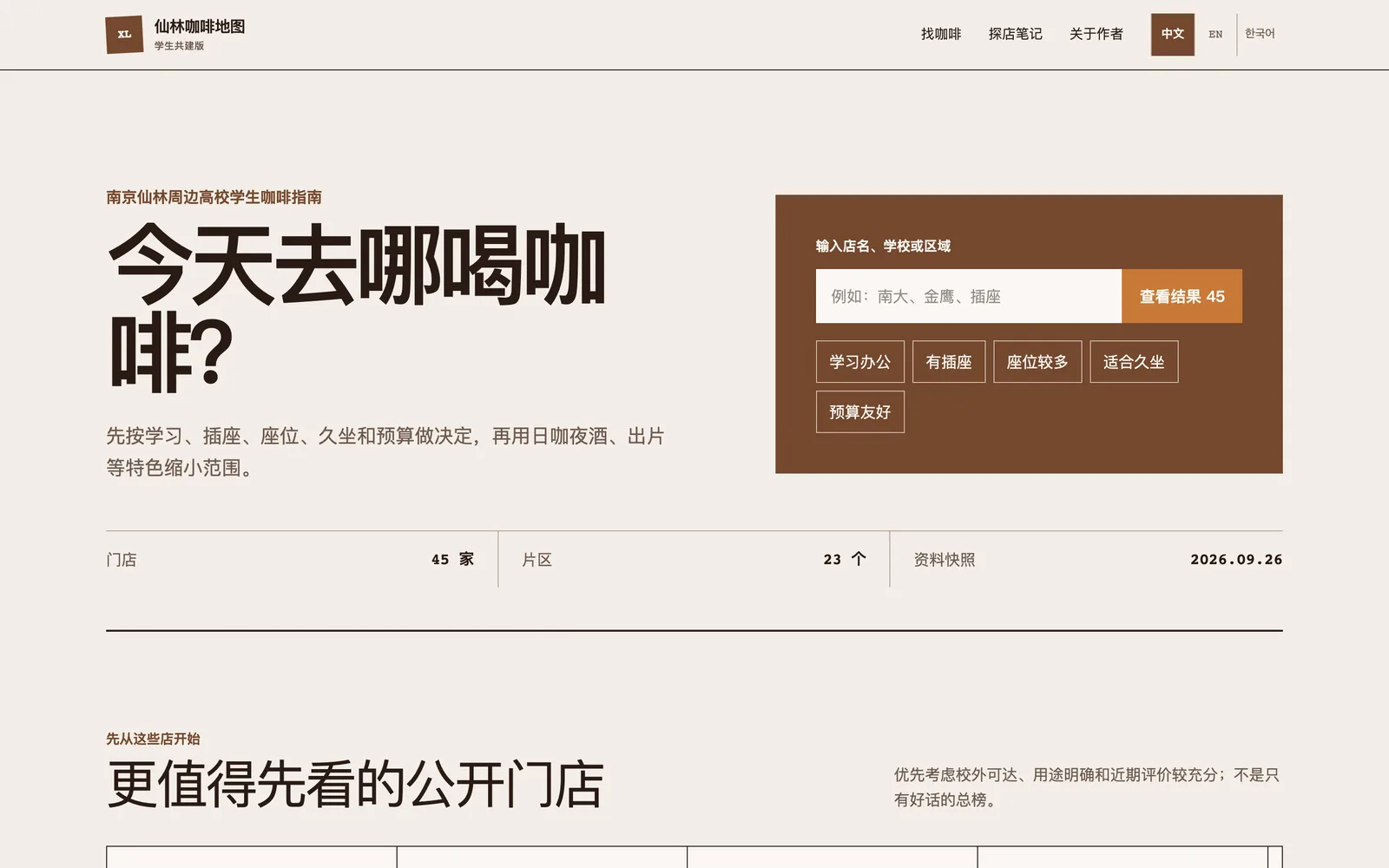Toggle the 学习办公 filter chip

[x=859, y=362]
